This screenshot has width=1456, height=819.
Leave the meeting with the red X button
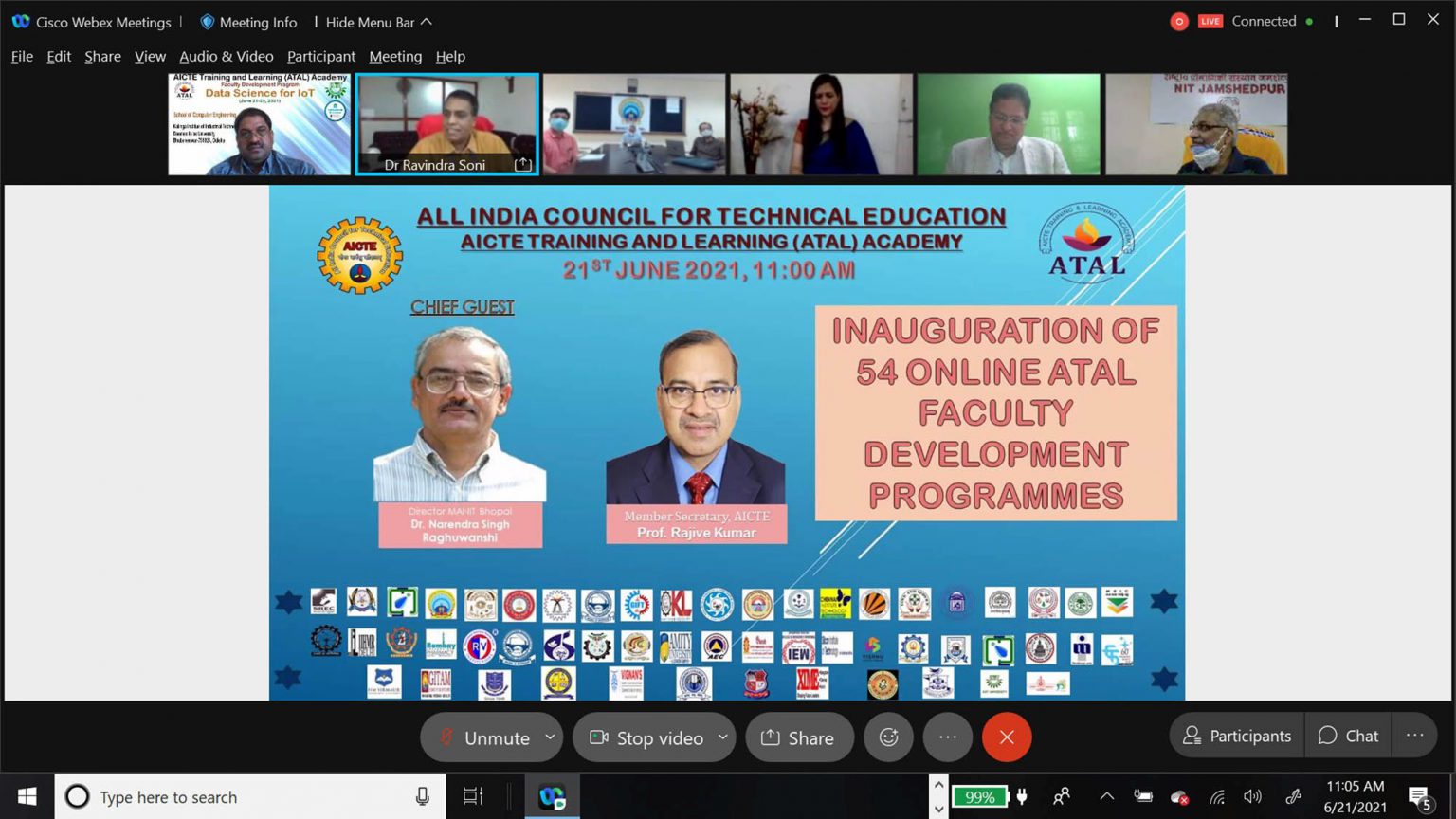coord(1006,736)
